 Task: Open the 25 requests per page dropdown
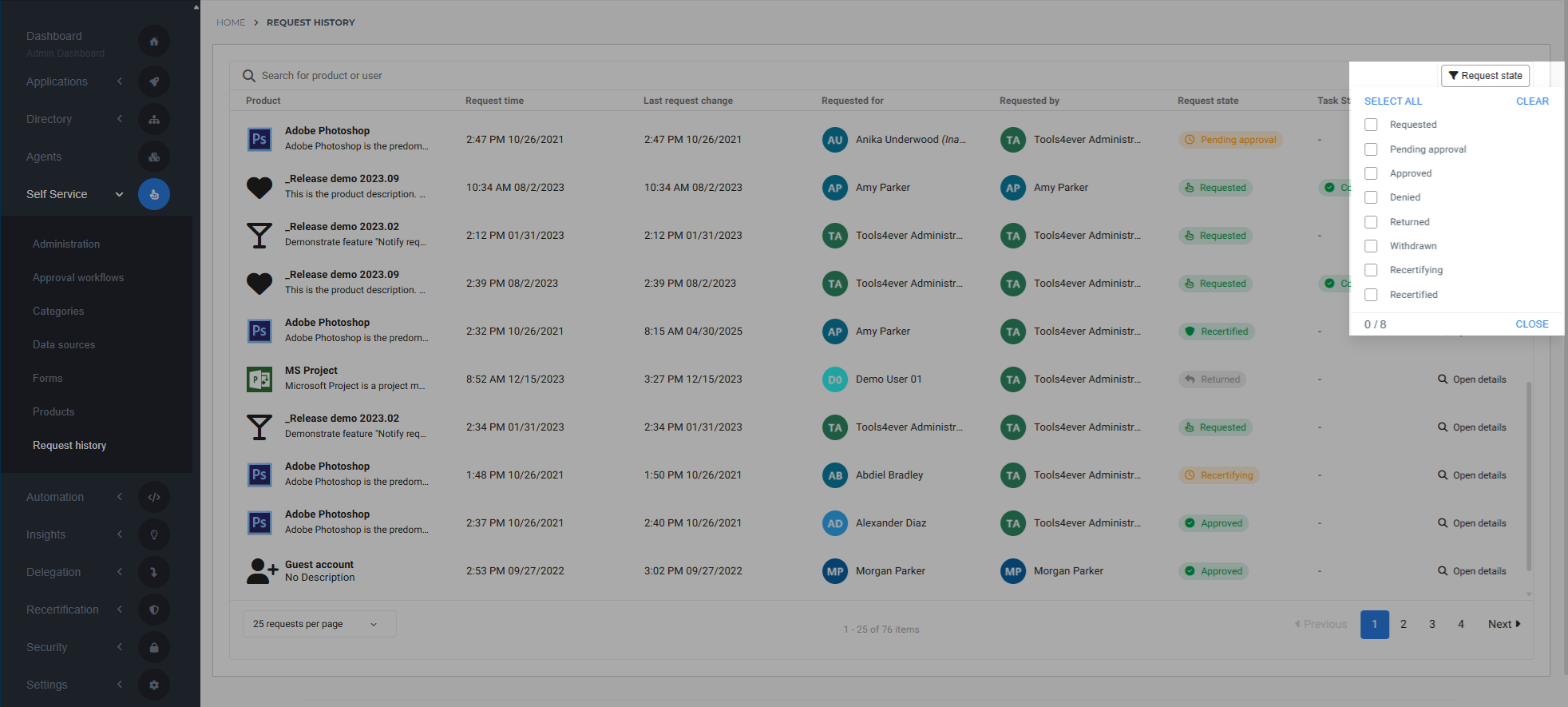coord(319,624)
